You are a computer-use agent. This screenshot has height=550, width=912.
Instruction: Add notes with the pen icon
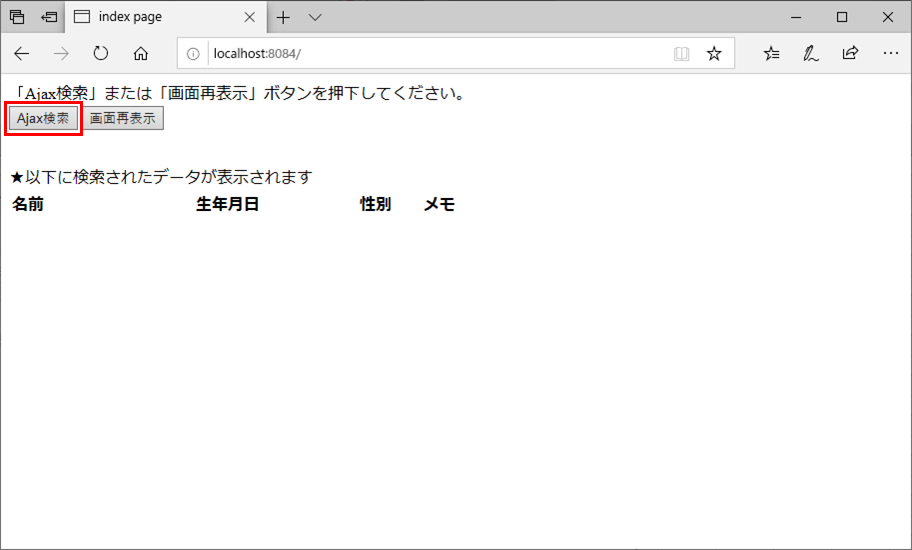click(811, 54)
